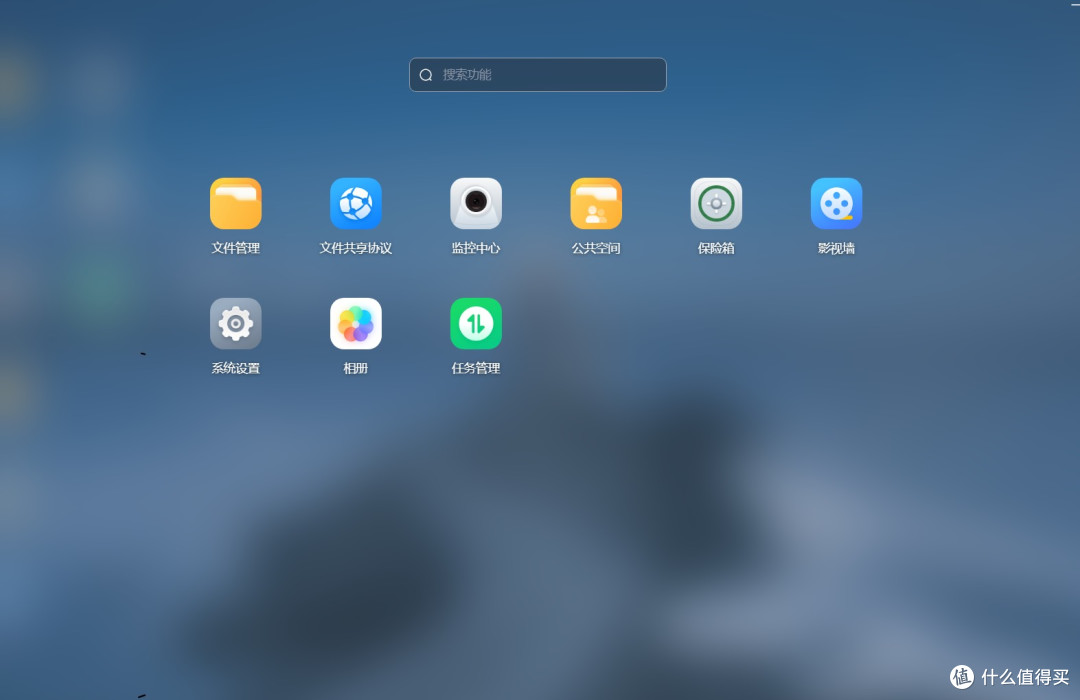The height and width of the screenshot is (700, 1080).
Task: Open the 影视墙 video wall app
Action: [x=836, y=203]
